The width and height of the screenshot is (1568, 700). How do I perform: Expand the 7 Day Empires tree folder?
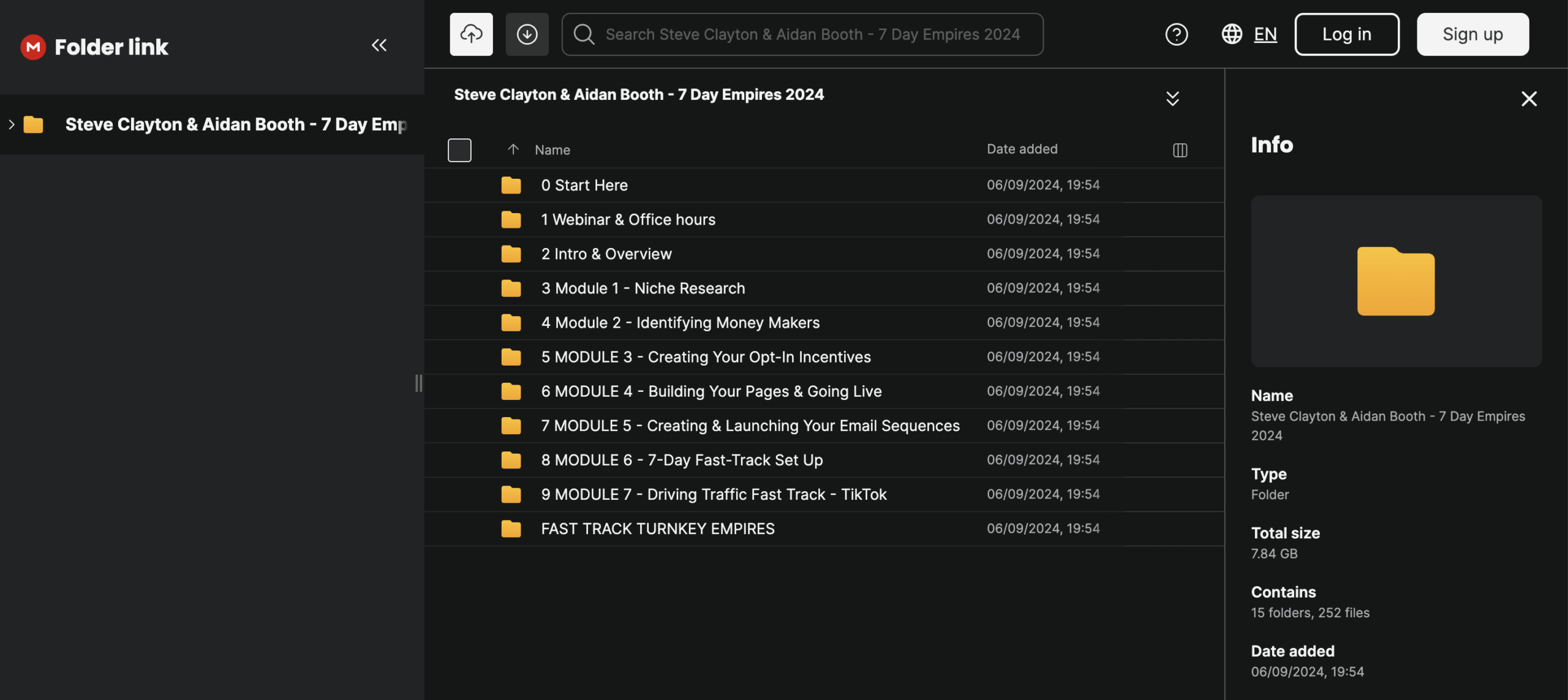coord(12,124)
